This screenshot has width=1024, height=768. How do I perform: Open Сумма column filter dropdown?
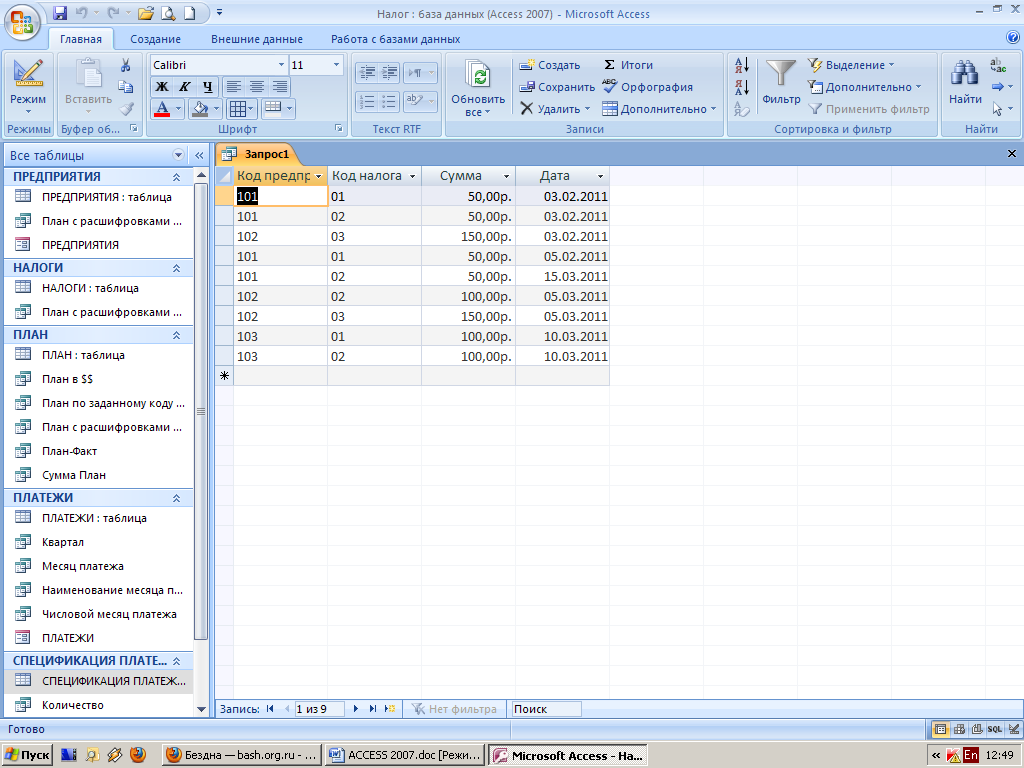pyautogui.click(x=506, y=176)
